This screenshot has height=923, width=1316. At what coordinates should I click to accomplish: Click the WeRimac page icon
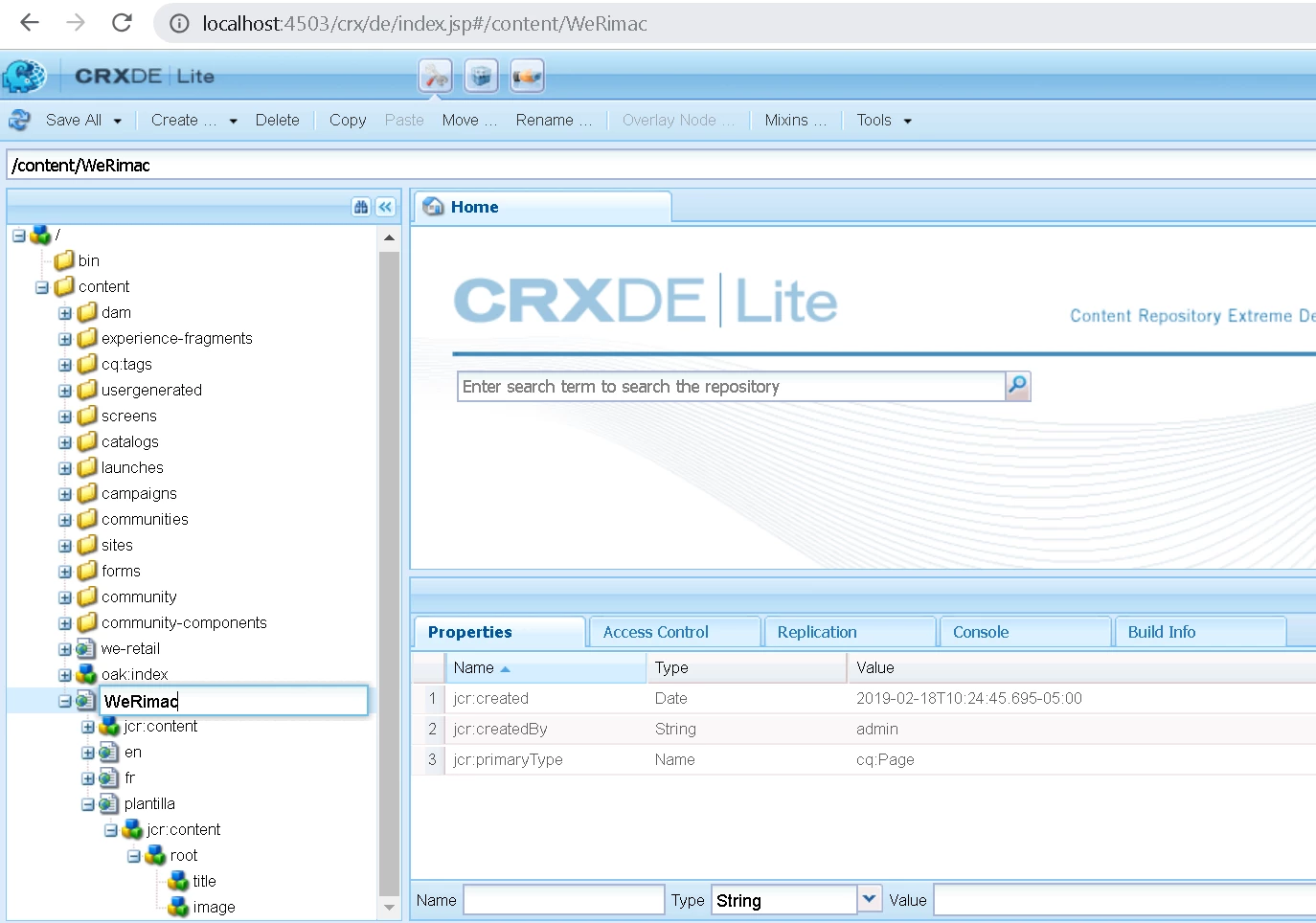coord(86,701)
